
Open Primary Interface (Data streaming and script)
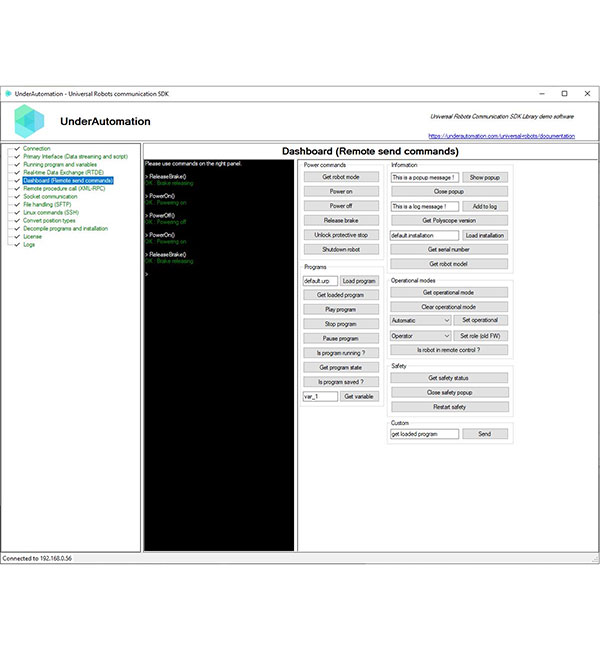(x=75, y=156)
